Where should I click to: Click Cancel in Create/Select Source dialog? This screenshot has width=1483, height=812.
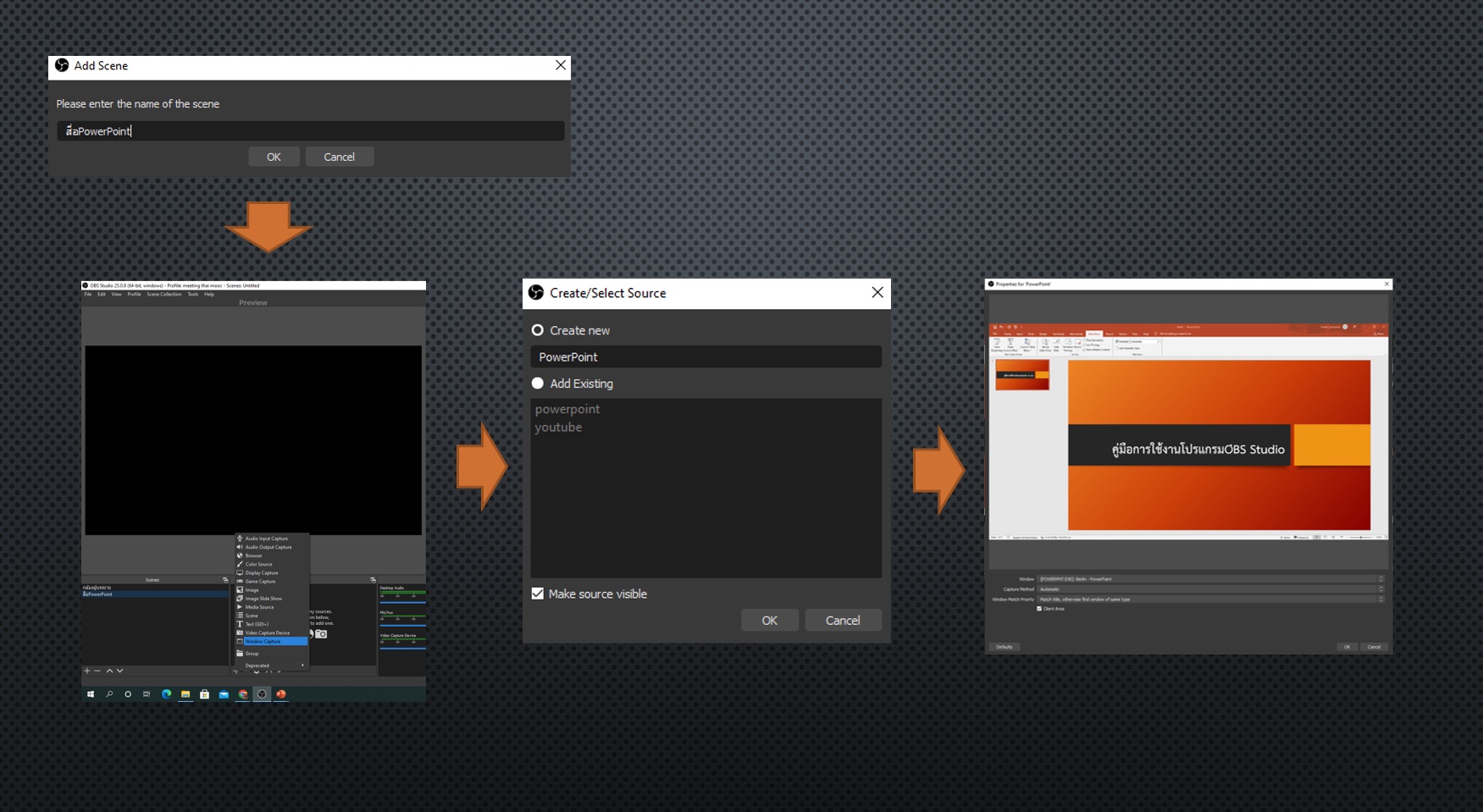(x=843, y=621)
